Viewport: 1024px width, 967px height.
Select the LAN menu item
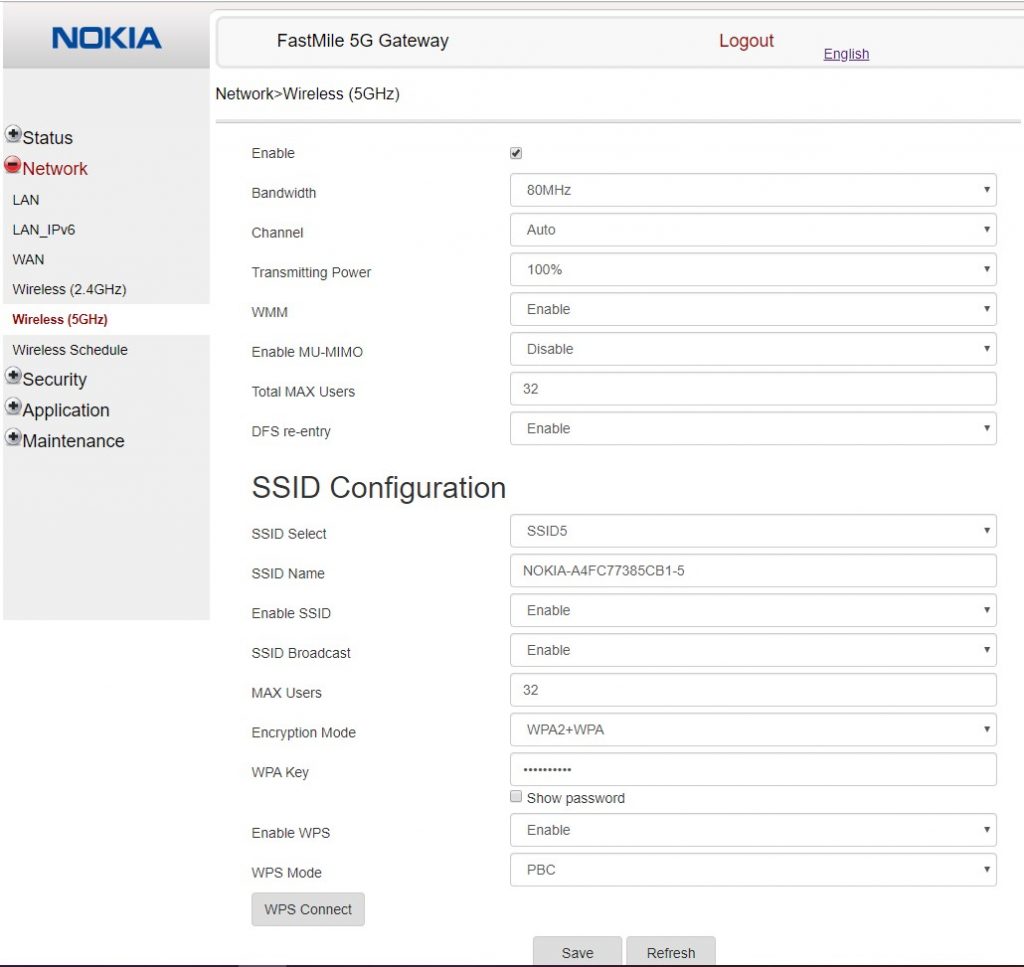(26, 200)
